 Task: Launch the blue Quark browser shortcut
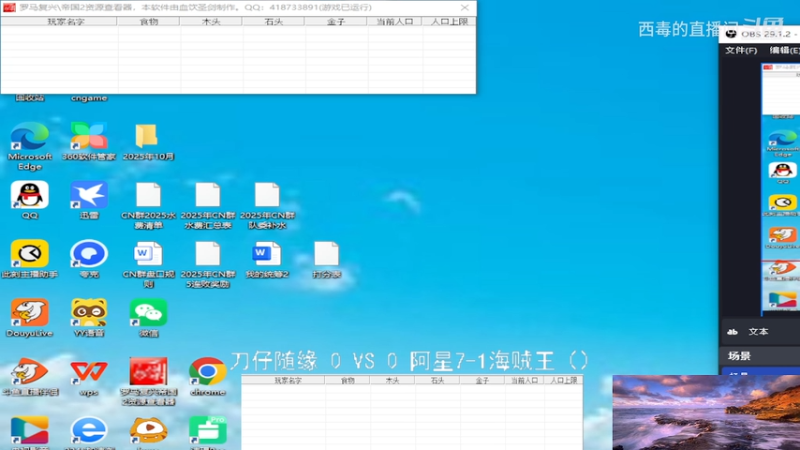pyautogui.click(x=89, y=259)
